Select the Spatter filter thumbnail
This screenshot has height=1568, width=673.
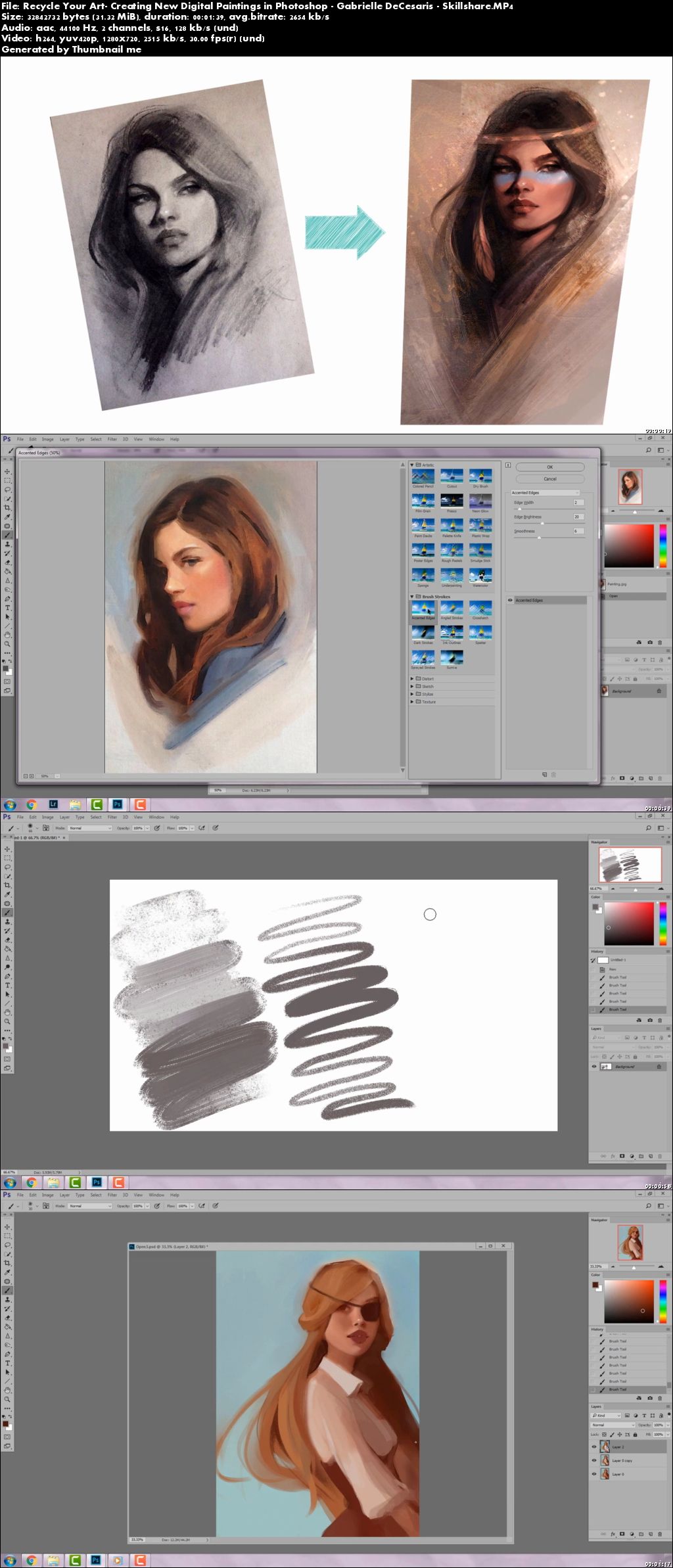click(x=480, y=633)
